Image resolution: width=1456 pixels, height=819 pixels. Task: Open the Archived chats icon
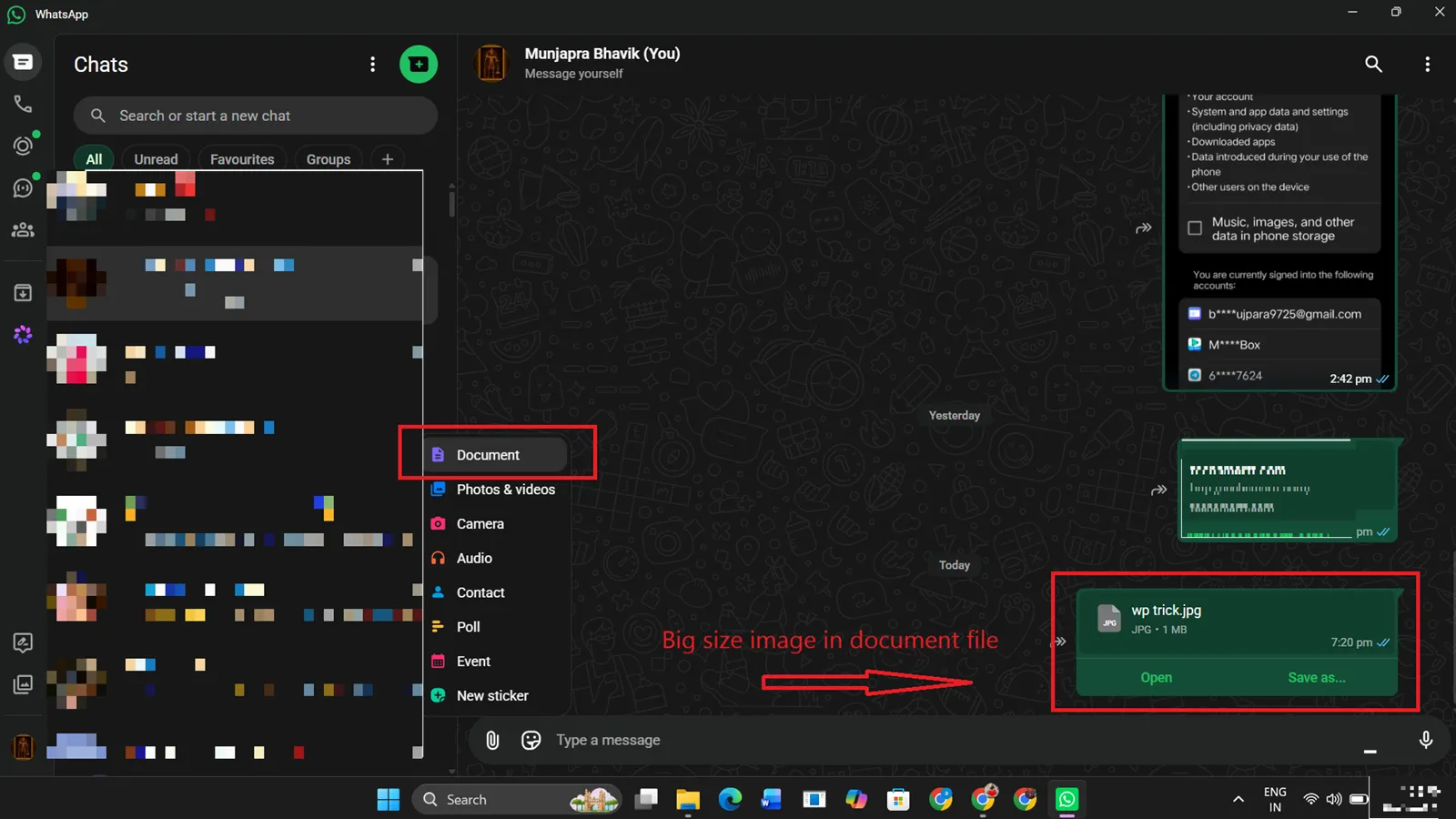pos(23,292)
